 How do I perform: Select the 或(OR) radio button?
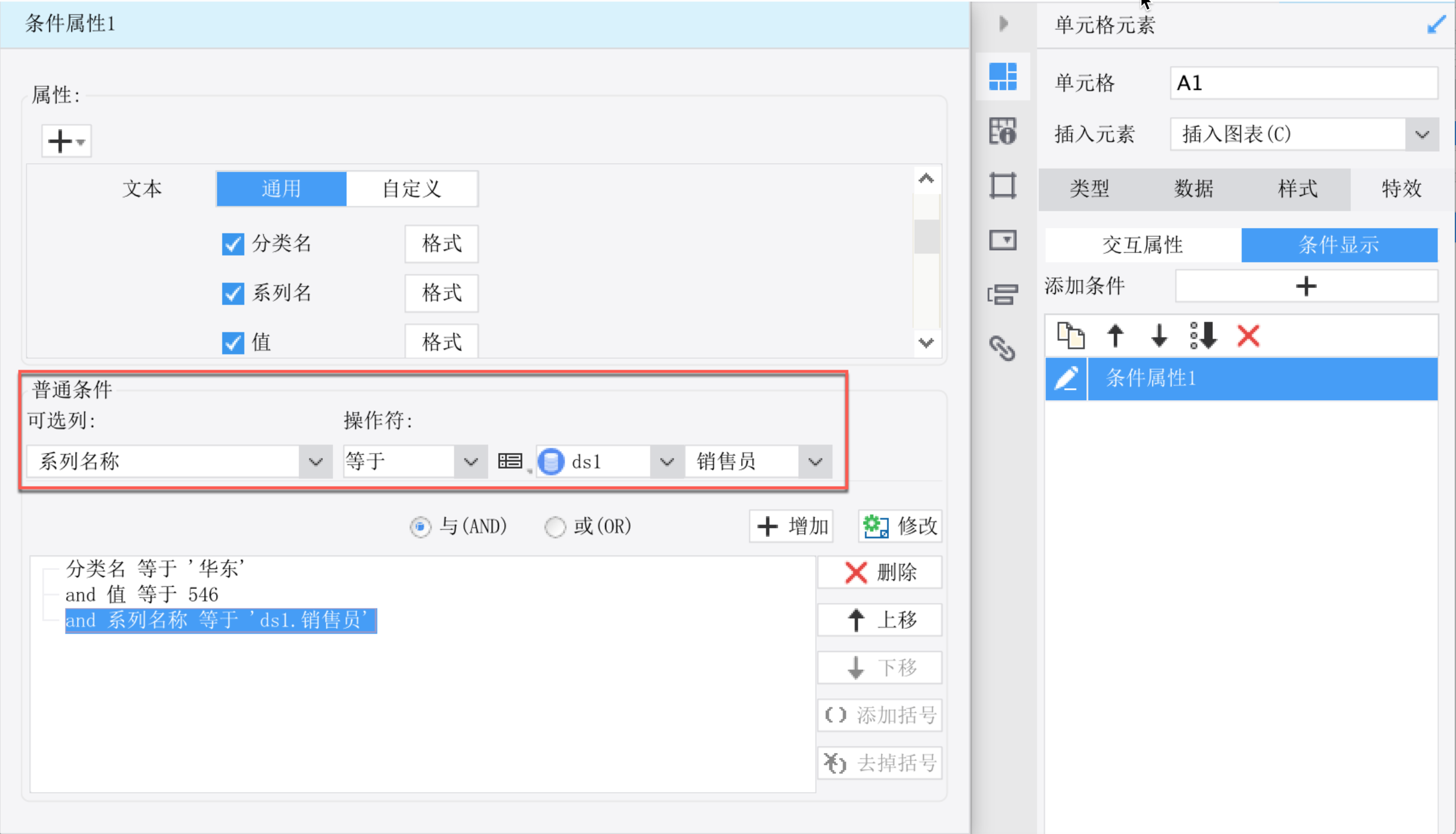pos(555,527)
